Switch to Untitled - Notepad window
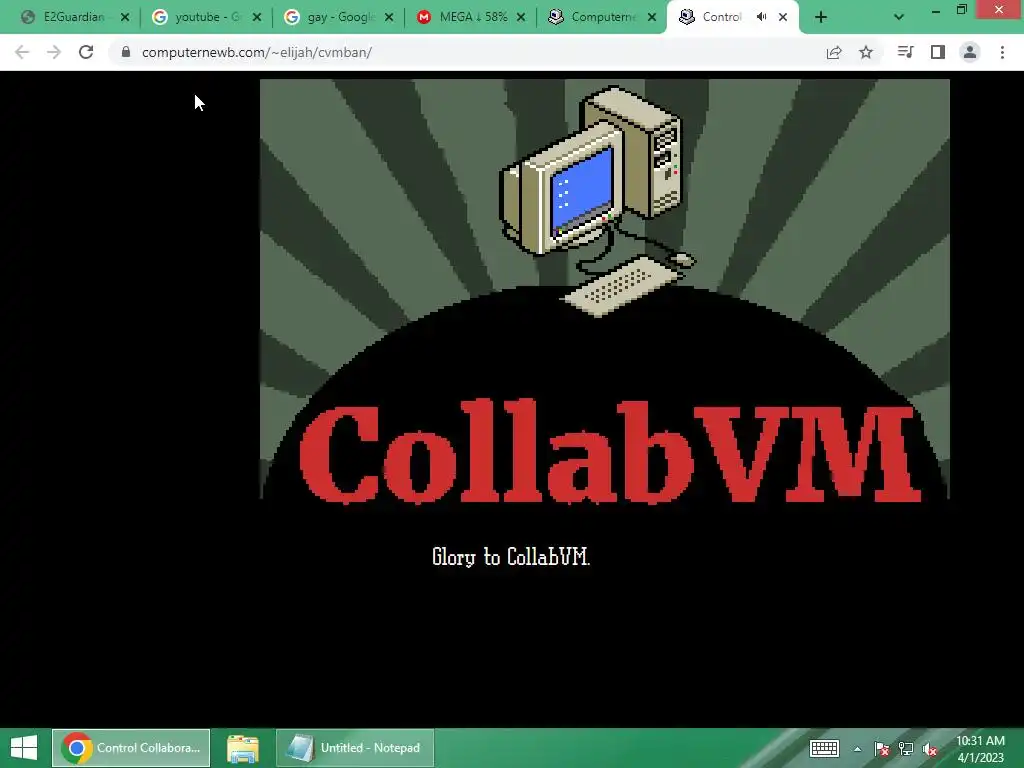 (x=355, y=748)
